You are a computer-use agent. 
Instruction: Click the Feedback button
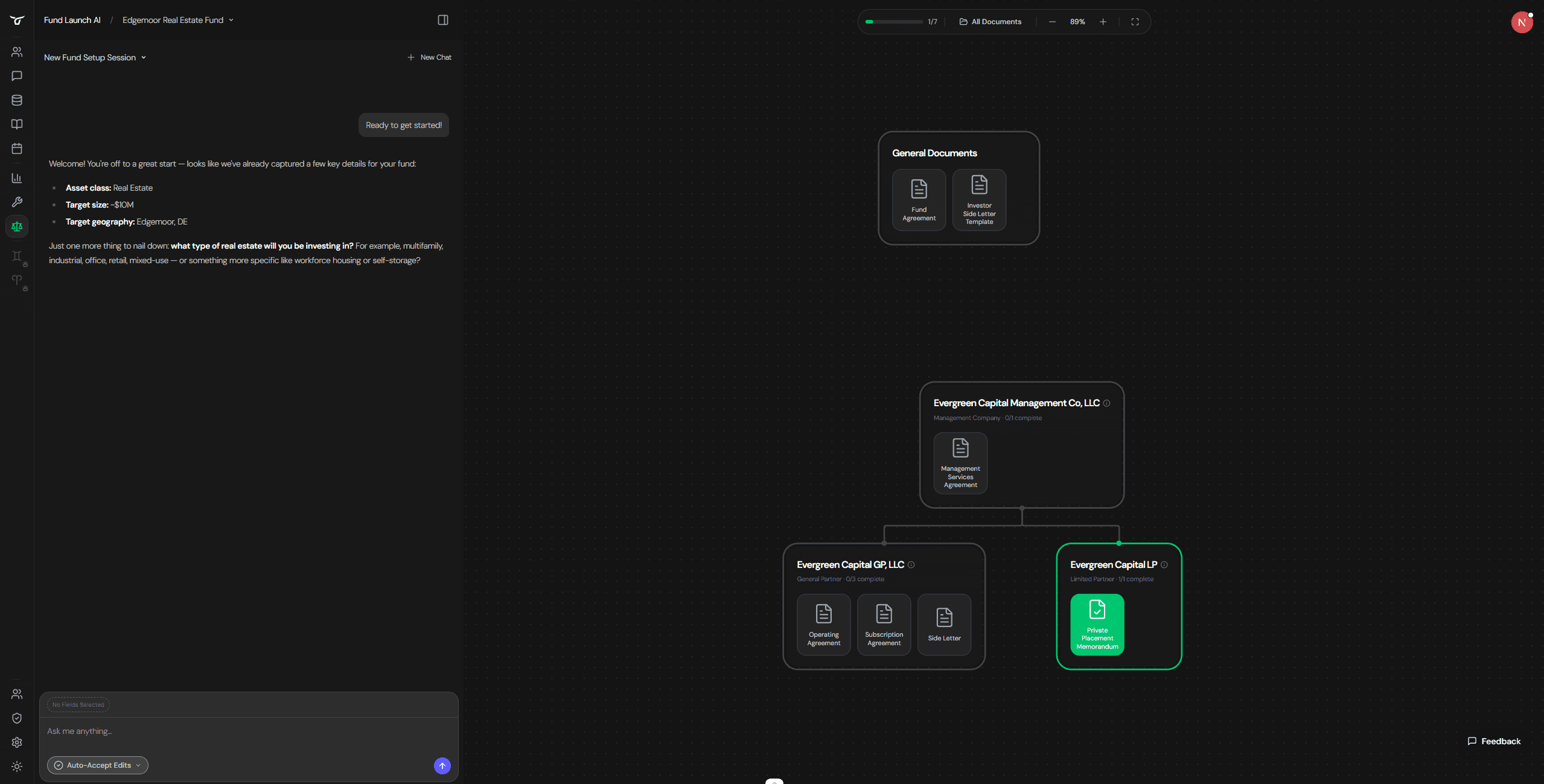tap(1494, 741)
